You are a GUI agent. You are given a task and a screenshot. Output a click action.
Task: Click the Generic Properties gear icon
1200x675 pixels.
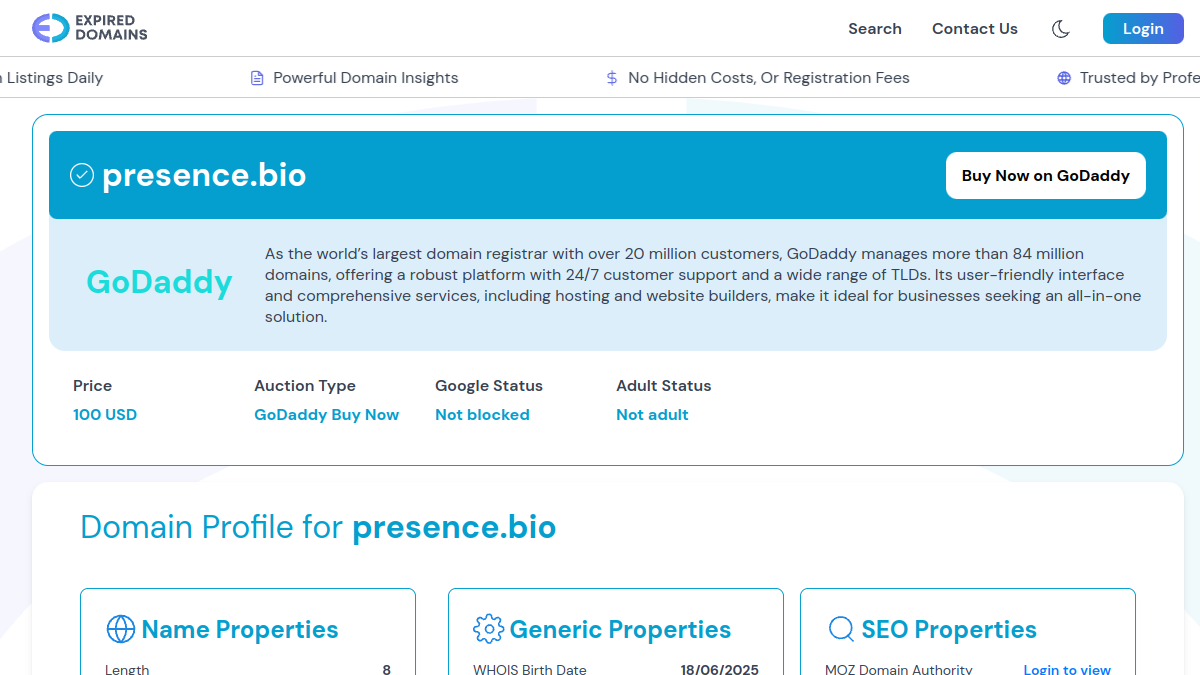coord(488,629)
